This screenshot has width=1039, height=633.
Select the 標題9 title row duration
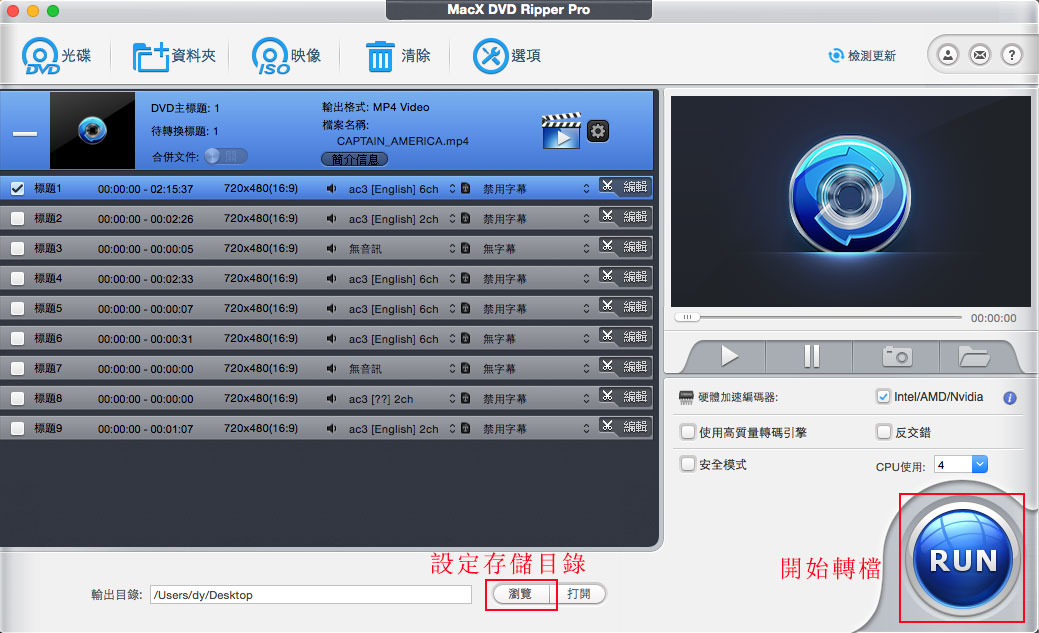tap(146, 429)
